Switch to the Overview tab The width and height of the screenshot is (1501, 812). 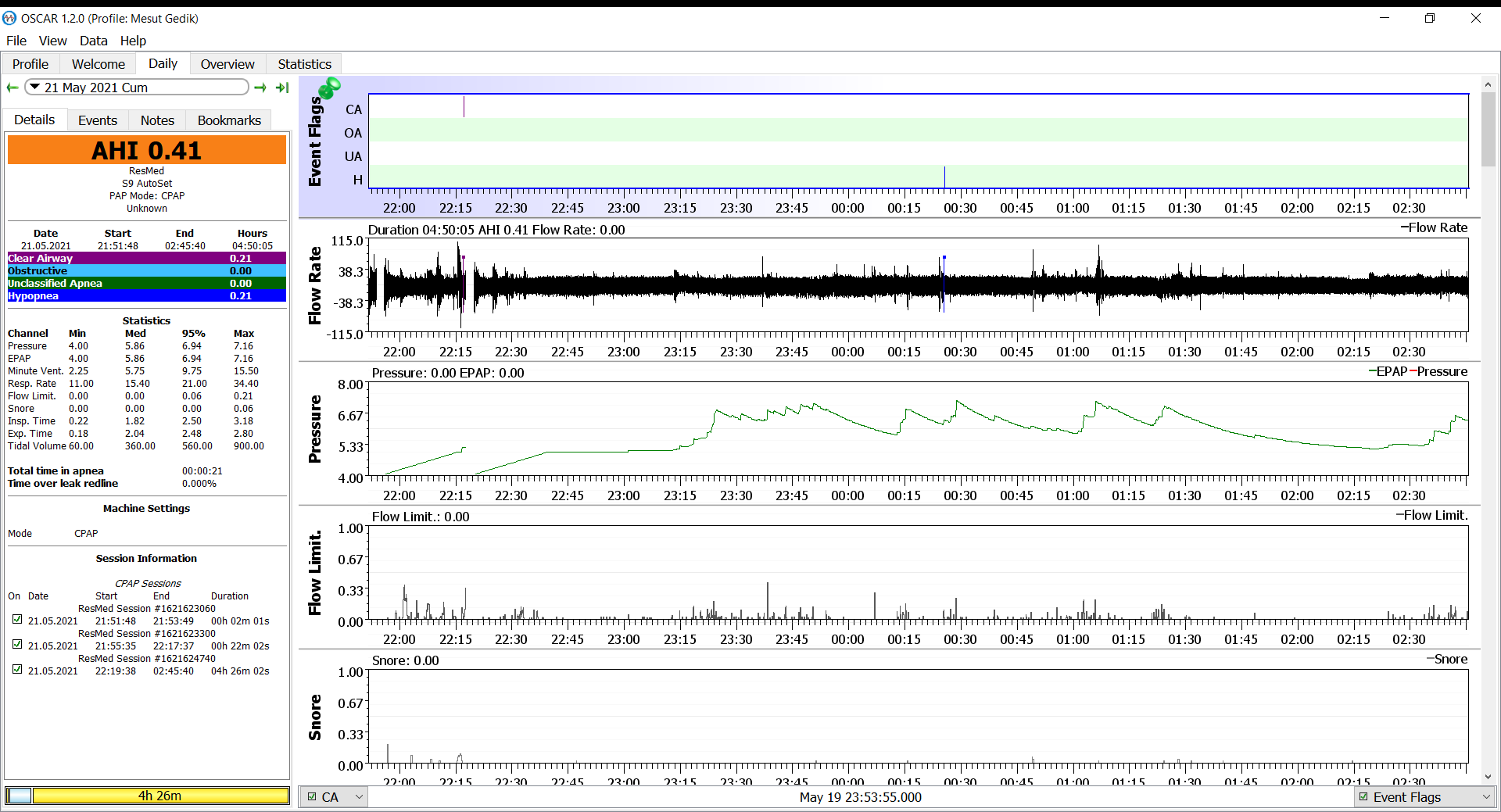(x=227, y=64)
